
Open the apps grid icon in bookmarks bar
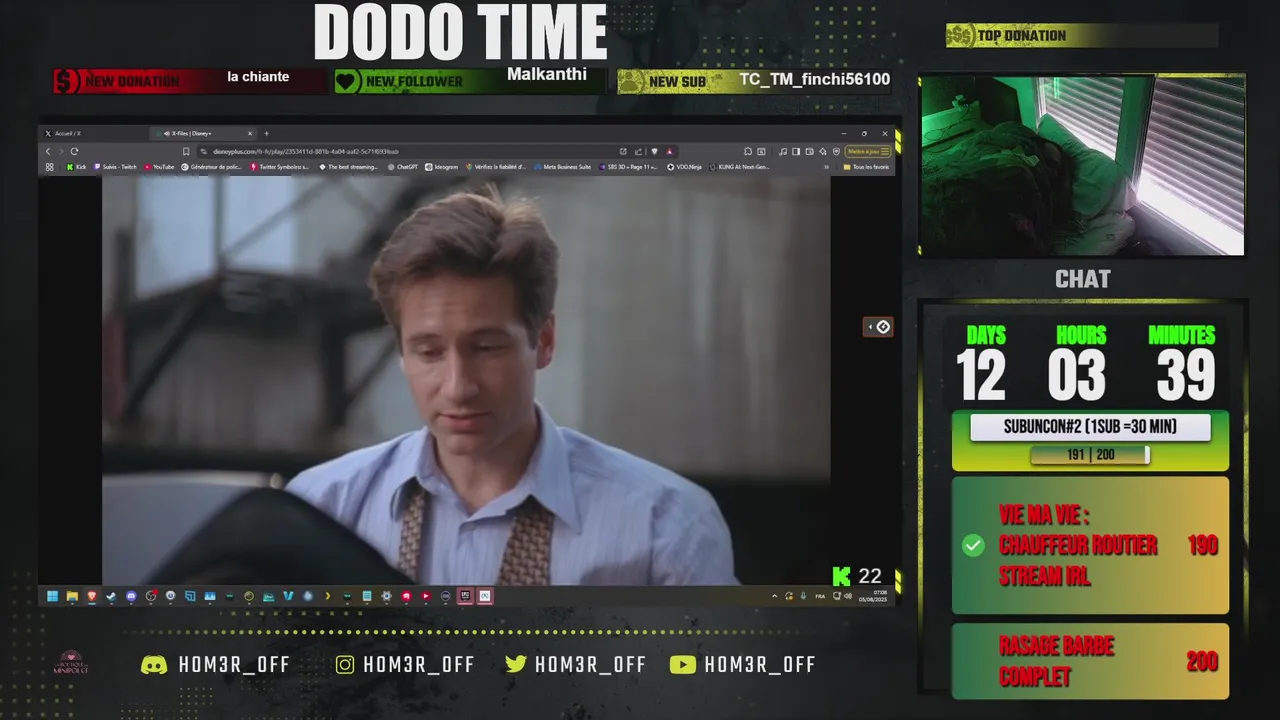[49, 167]
